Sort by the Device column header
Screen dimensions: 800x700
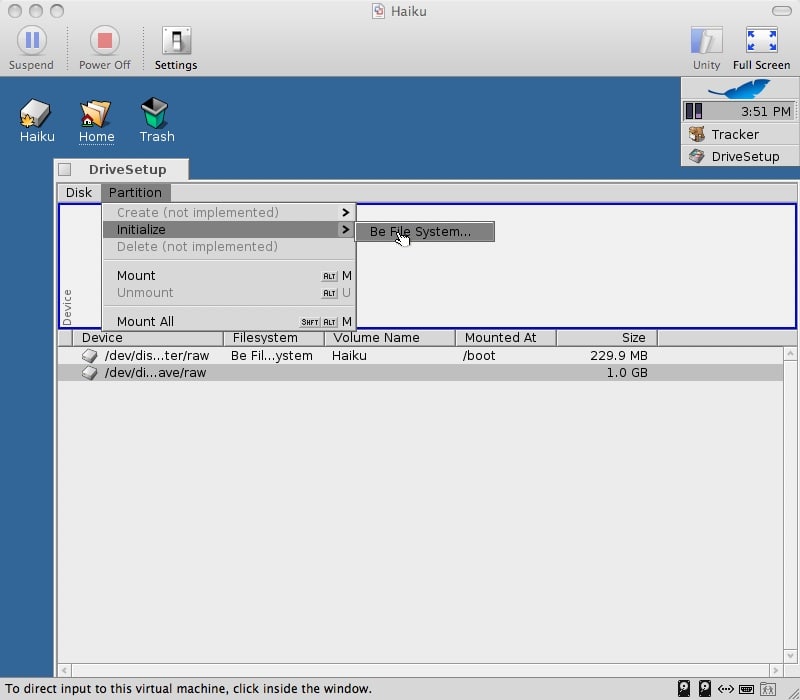click(x=148, y=338)
